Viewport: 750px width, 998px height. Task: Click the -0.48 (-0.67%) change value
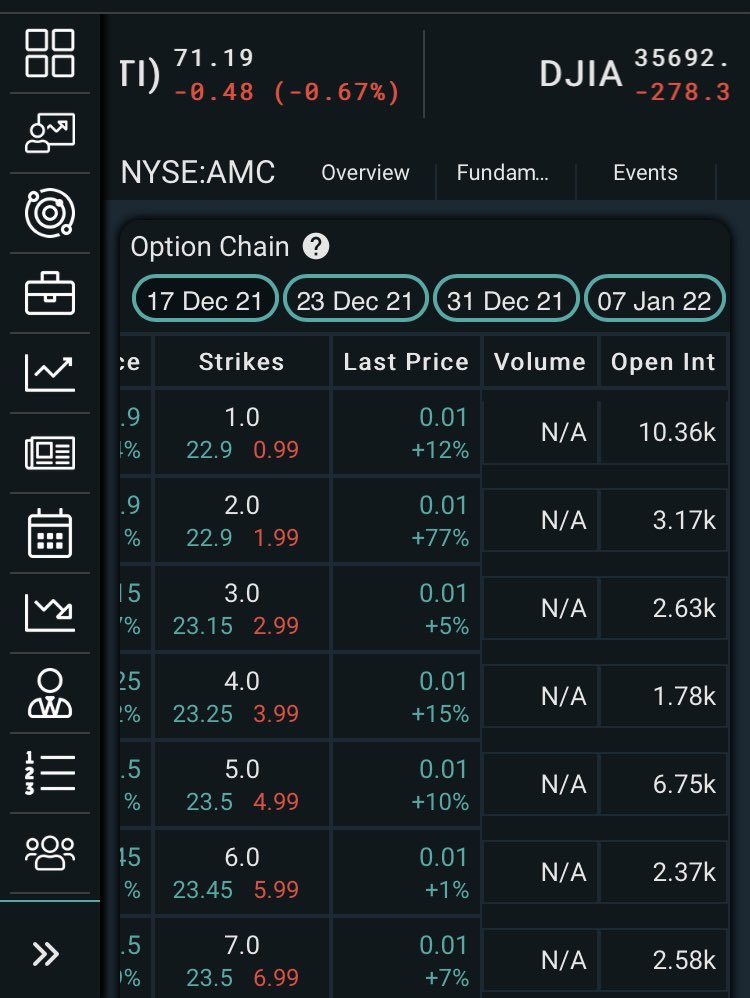coord(287,92)
